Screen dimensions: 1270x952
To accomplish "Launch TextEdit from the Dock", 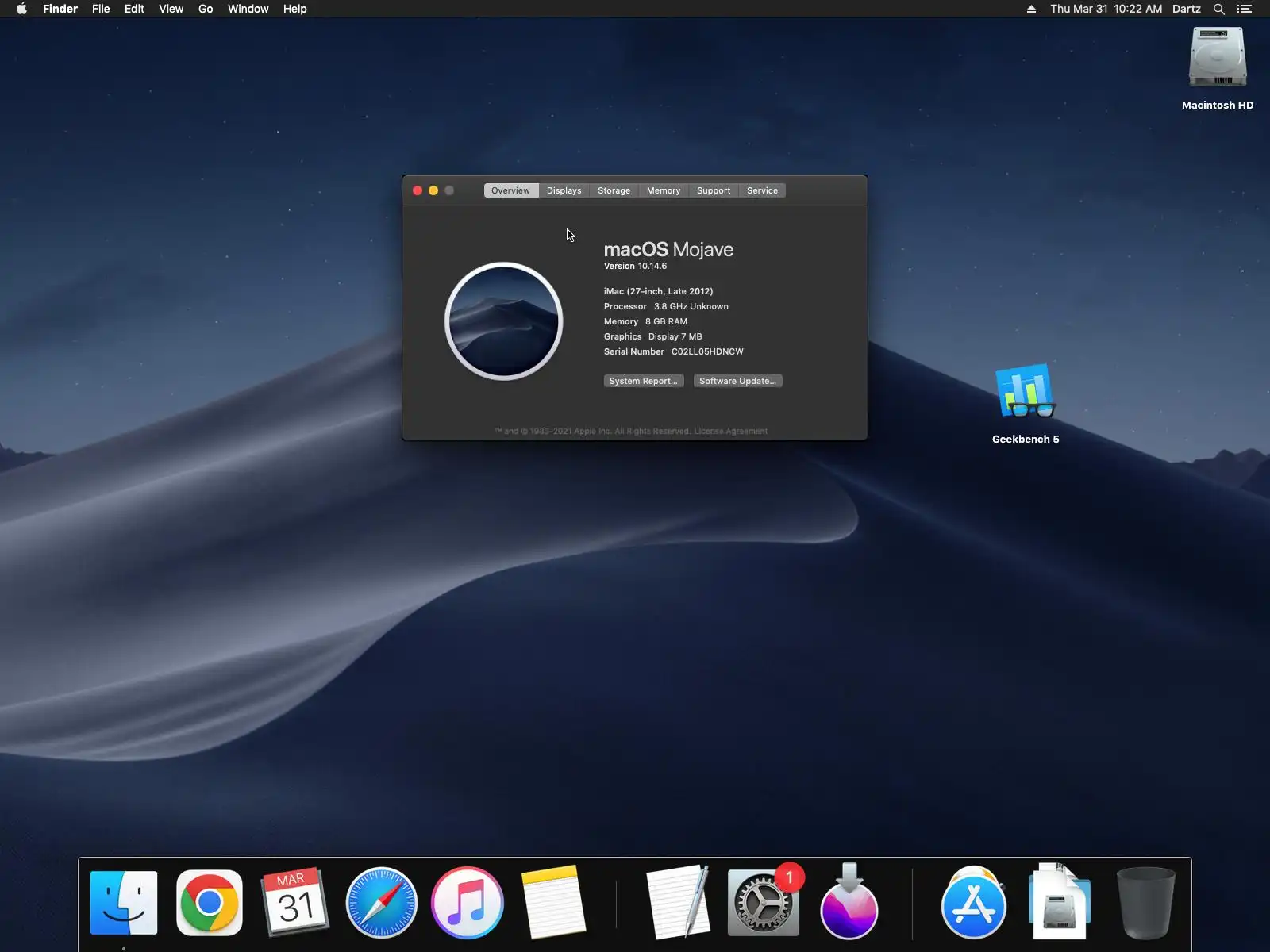I will pyautogui.click(x=678, y=901).
